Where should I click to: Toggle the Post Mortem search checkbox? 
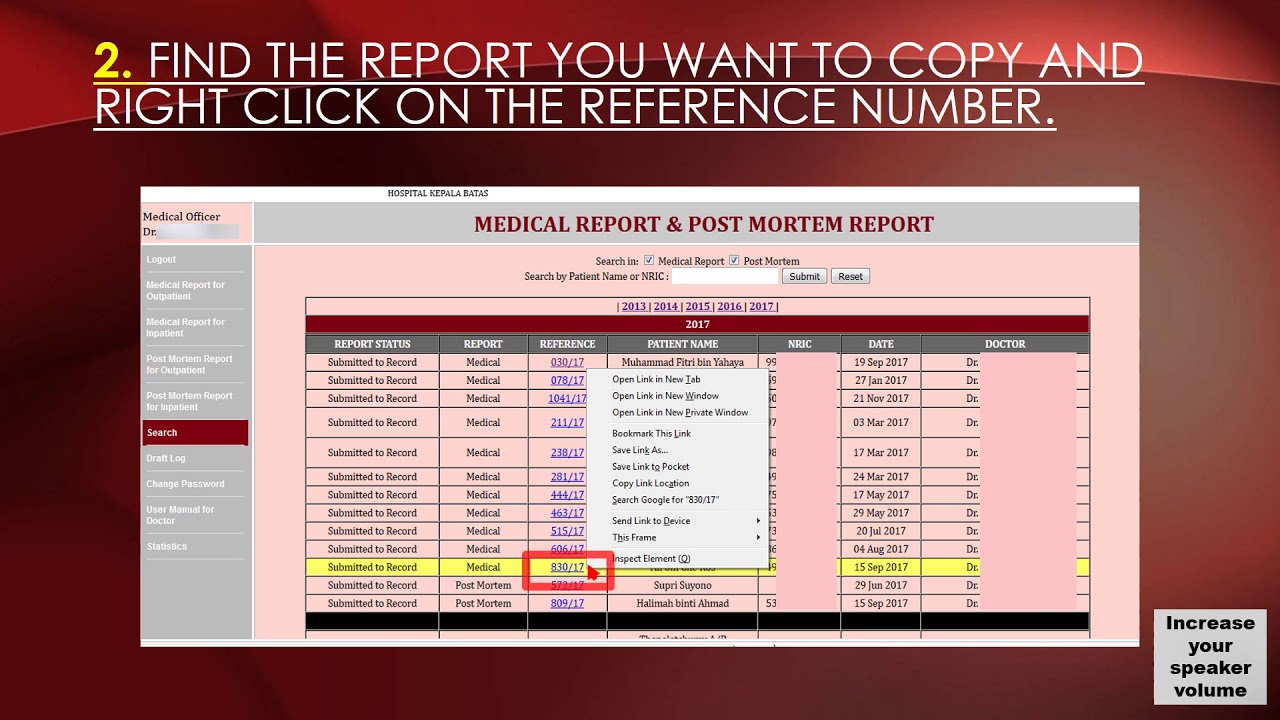pyautogui.click(x=734, y=260)
